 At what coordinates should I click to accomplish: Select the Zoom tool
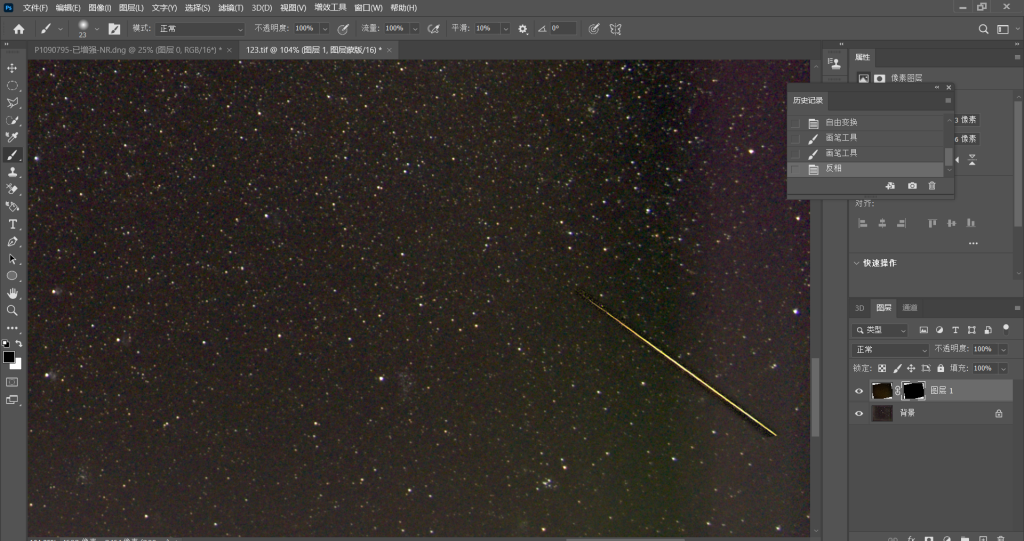pyautogui.click(x=12, y=310)
